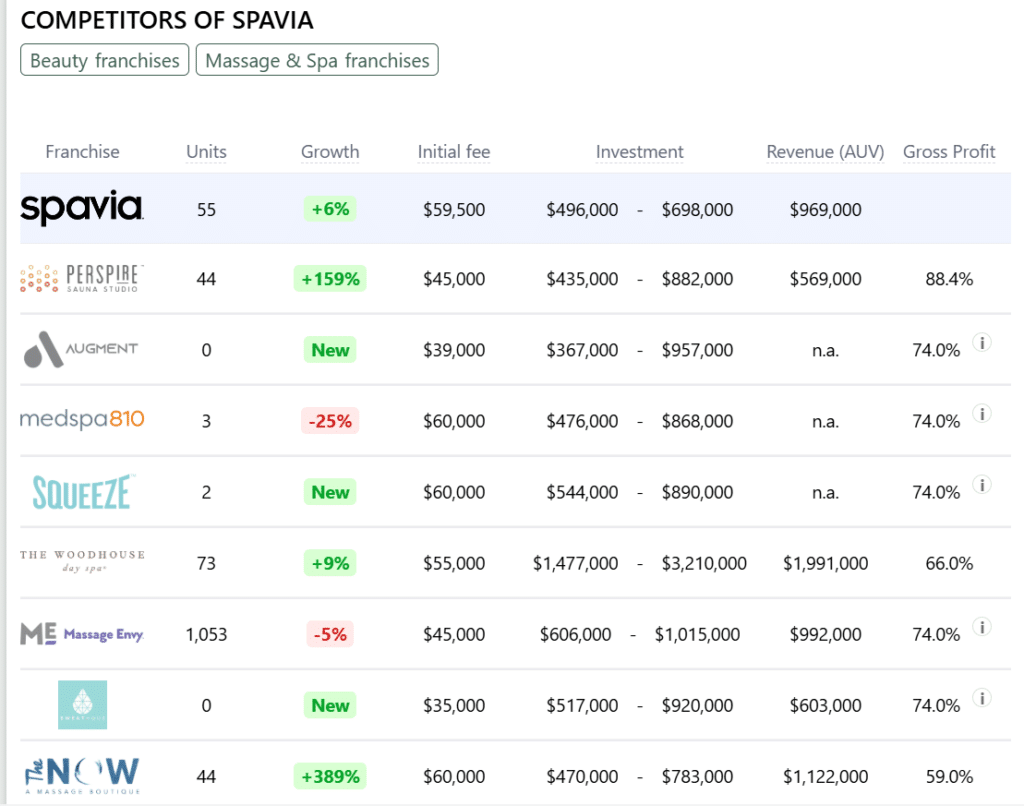
Task: Click the Gross Profit column header
Action: pos(949,152)
